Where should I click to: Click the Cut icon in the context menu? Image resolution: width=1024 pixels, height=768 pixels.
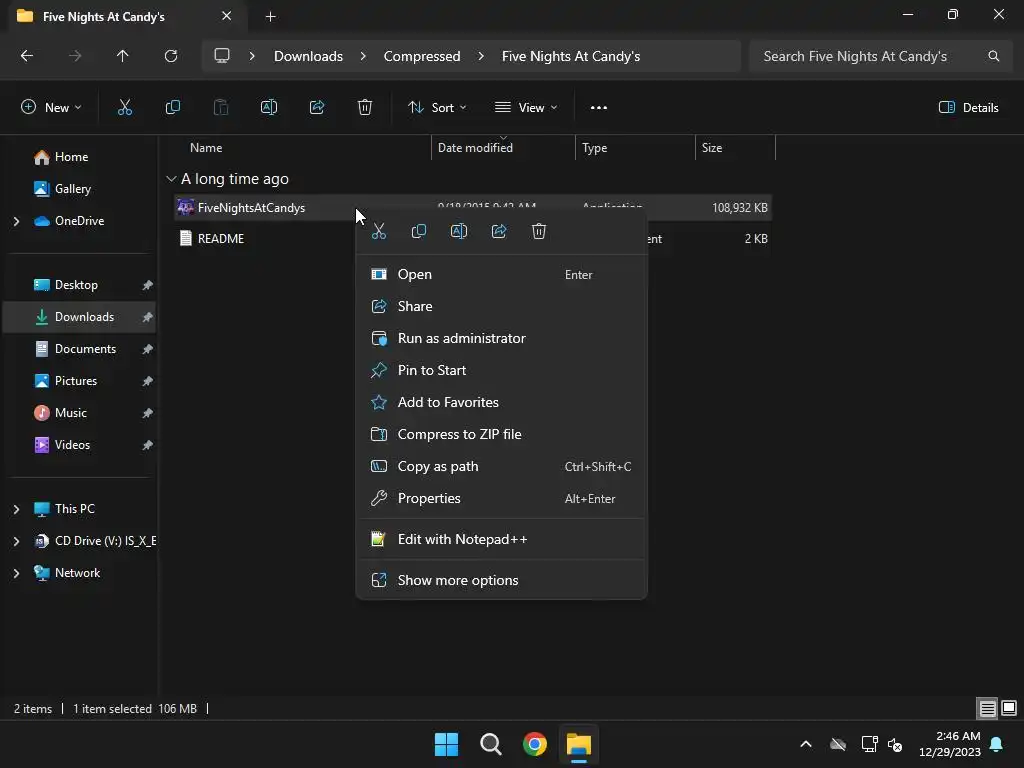click(x=379, y=231)
